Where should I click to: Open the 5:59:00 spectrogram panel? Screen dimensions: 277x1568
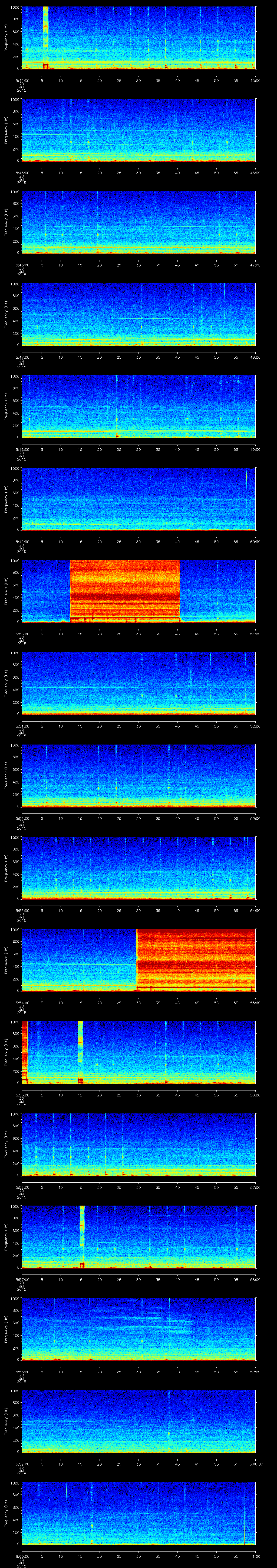(x=138, y=1421)
